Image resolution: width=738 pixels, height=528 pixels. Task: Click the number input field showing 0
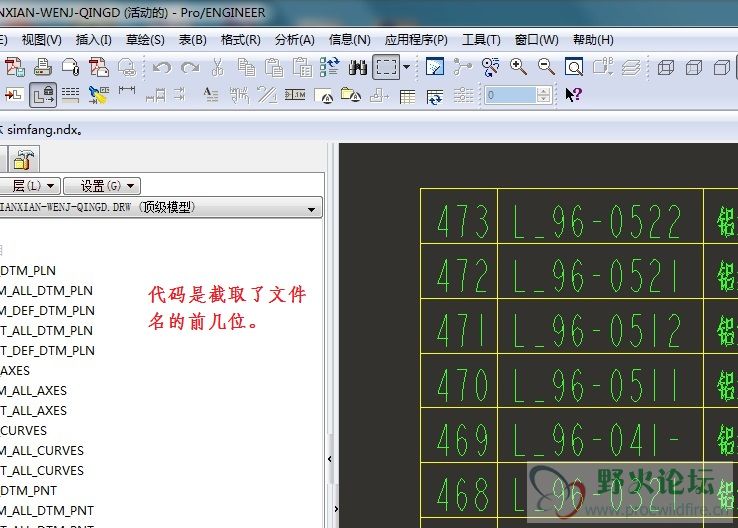click(510, 95)
